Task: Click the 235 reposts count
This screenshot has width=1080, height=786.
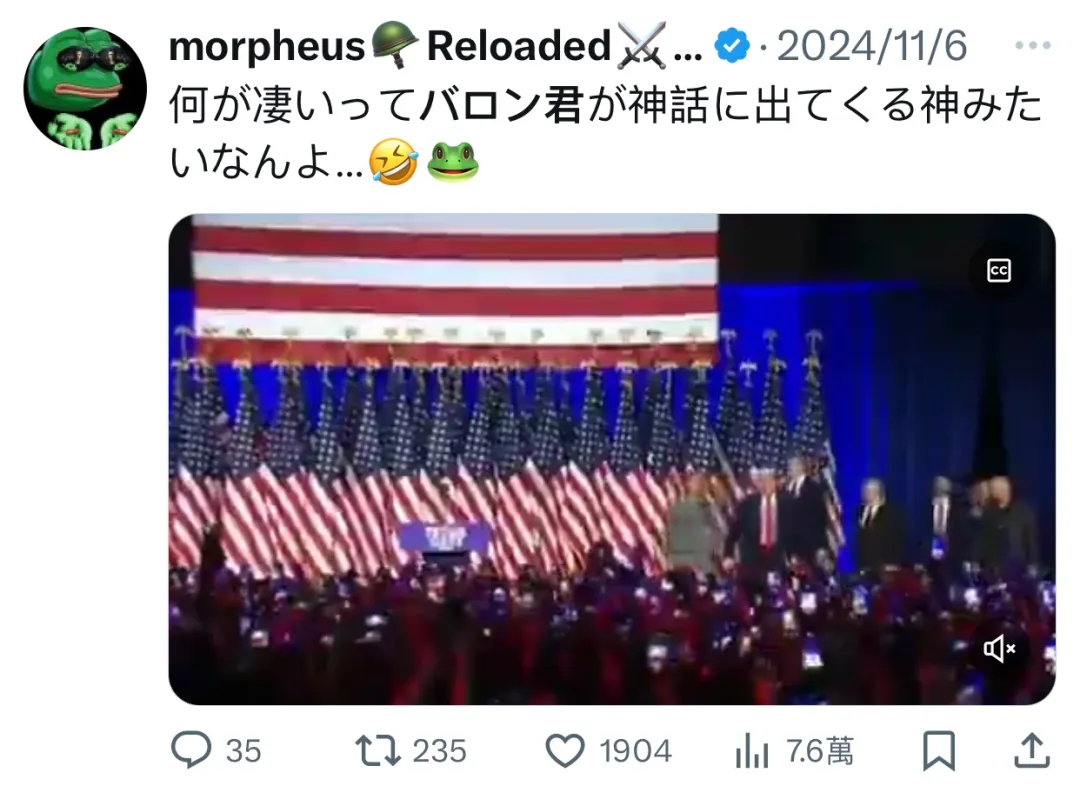Action: [x=439, y=751]
